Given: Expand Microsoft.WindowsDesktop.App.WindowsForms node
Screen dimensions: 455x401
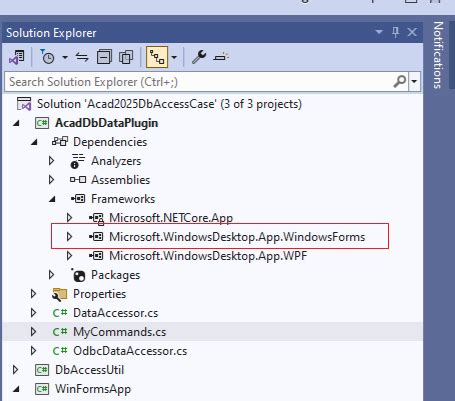Looking at the screenshot, I should point(69,237).
